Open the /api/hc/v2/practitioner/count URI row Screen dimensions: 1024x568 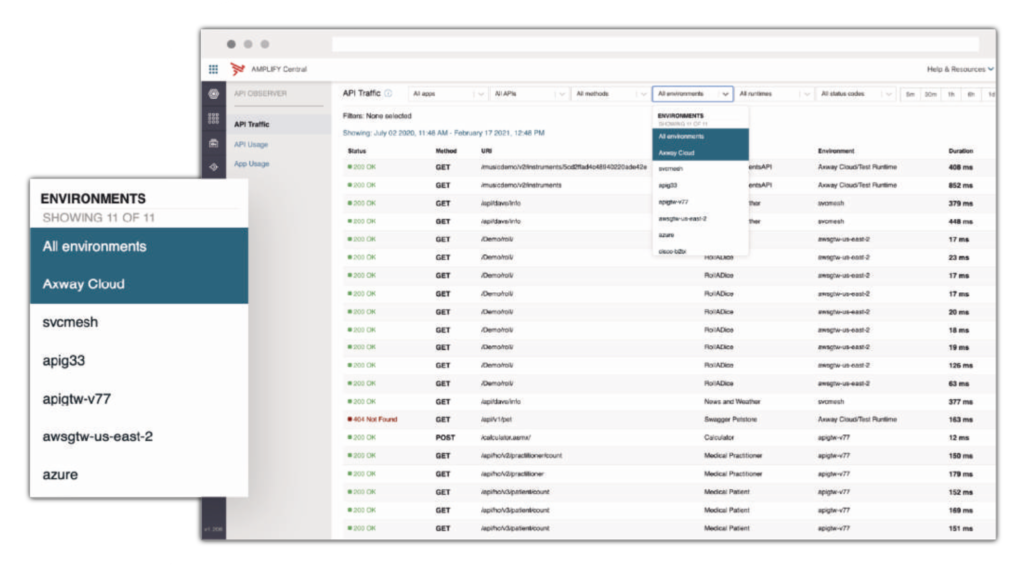(x=521, y=456)
